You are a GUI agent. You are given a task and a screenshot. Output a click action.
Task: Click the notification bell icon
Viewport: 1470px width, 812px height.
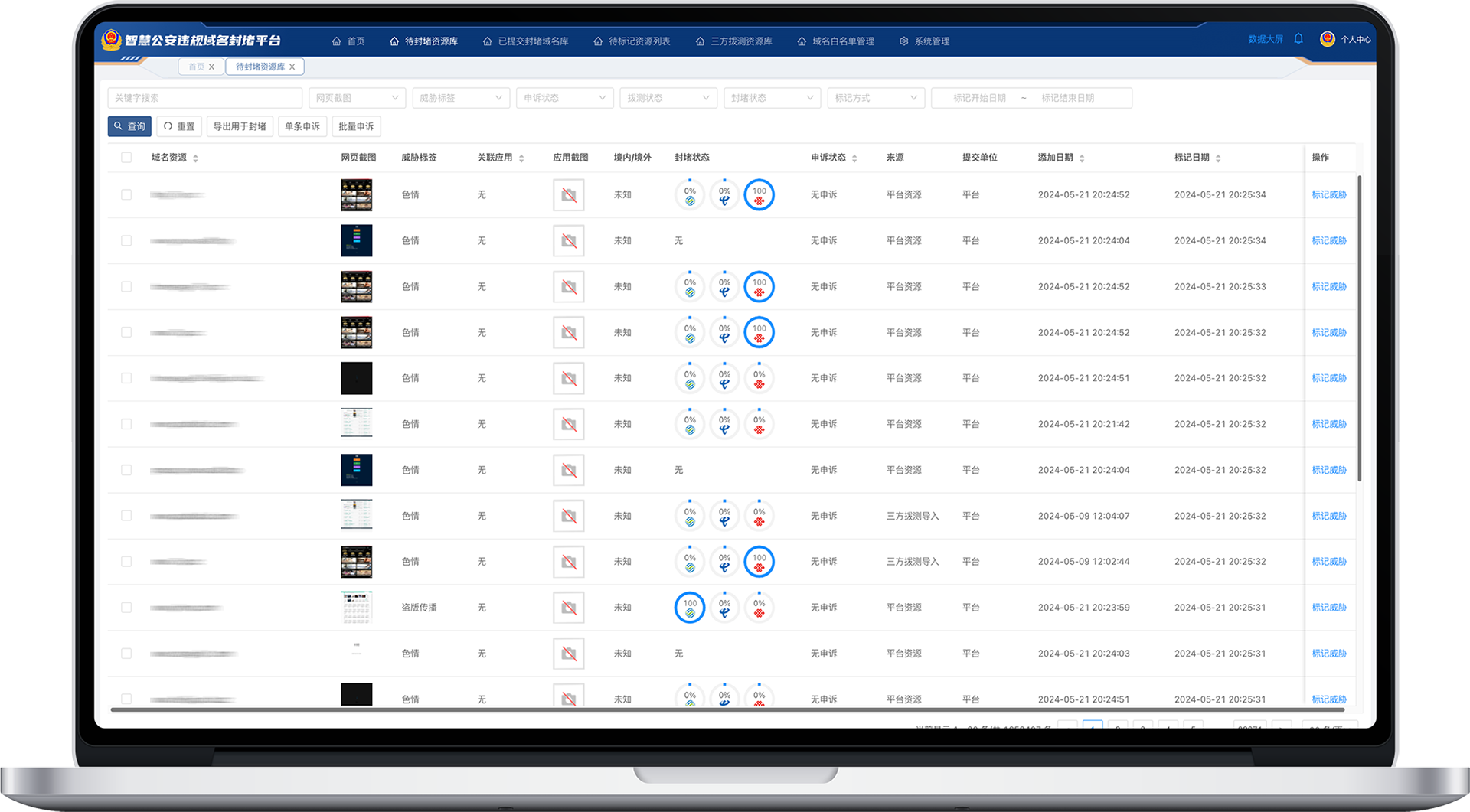tap(1298, 39)
